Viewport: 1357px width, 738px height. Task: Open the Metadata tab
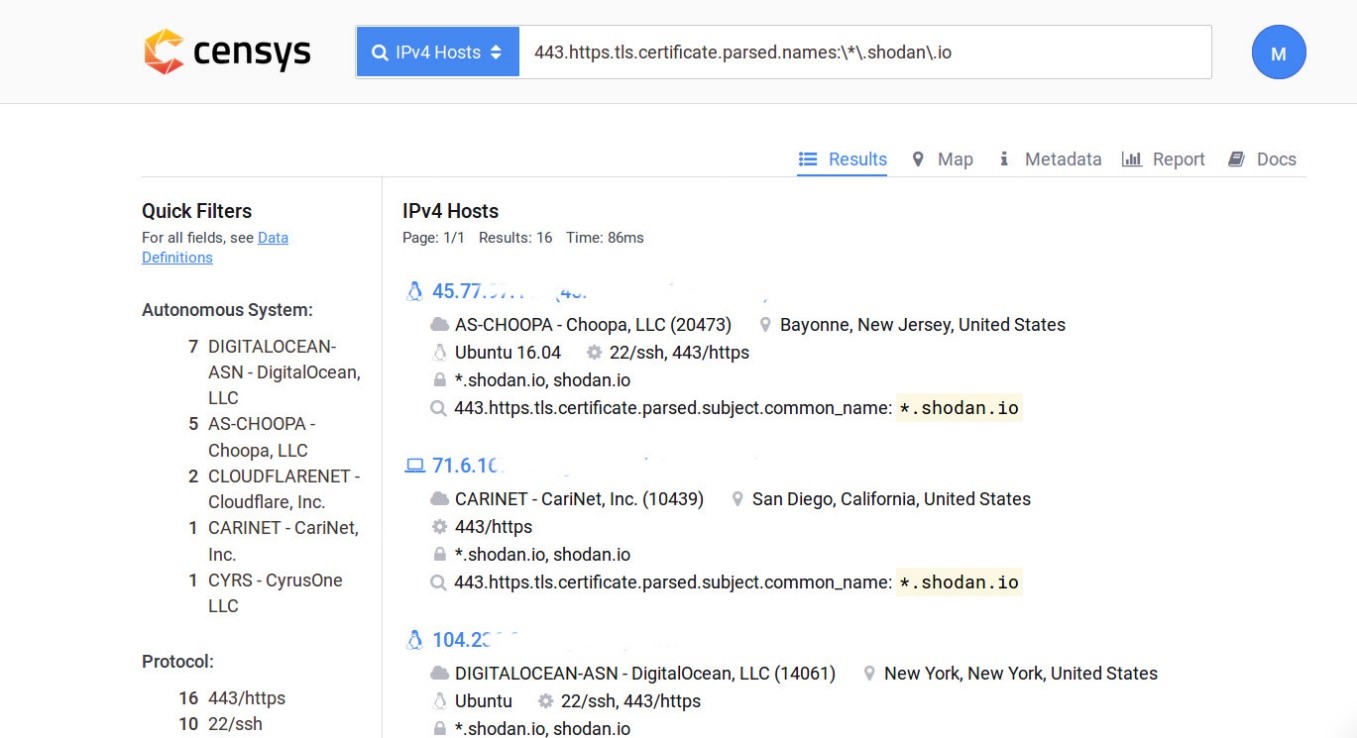coord(1049,159)
